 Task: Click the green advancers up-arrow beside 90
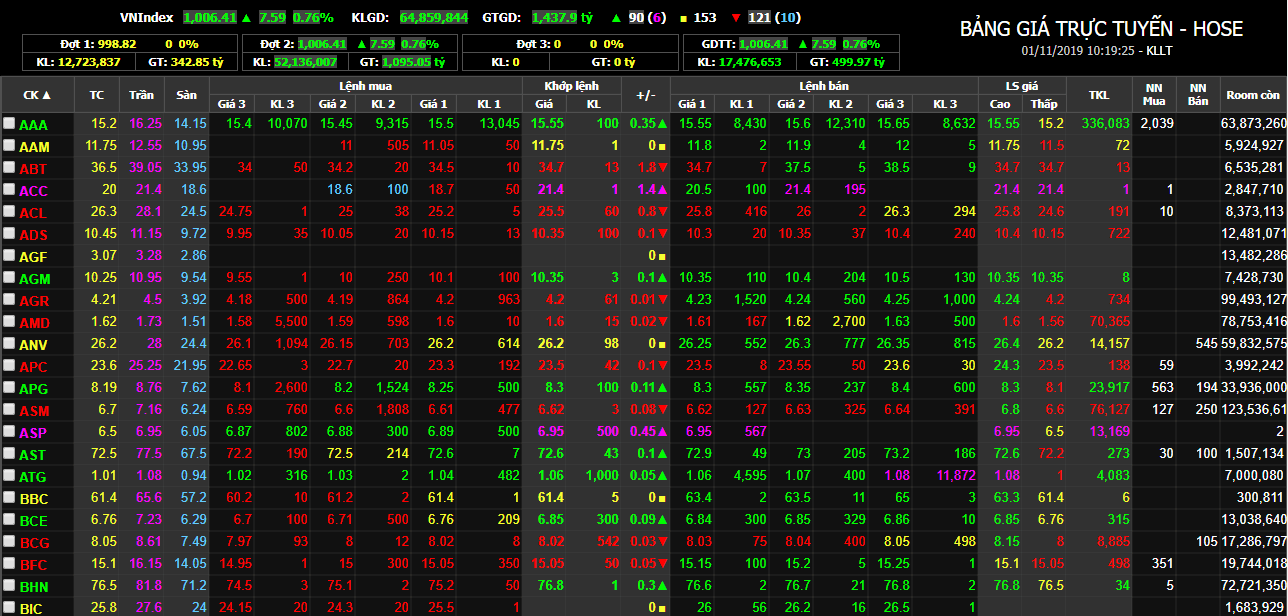tap(615, 18)
